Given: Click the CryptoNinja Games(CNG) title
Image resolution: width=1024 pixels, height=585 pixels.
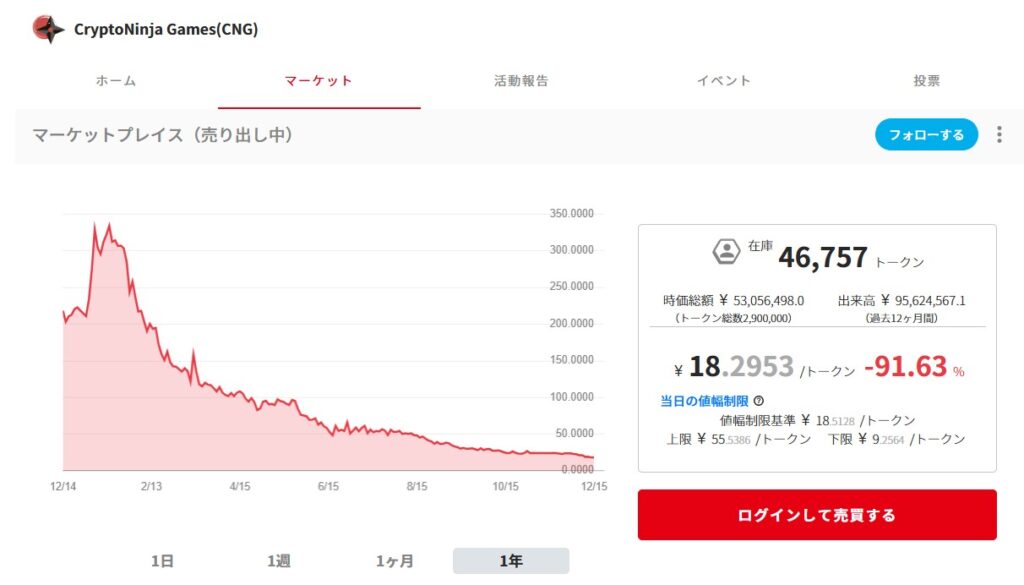Looking at the screenshot, I should 166,29.
